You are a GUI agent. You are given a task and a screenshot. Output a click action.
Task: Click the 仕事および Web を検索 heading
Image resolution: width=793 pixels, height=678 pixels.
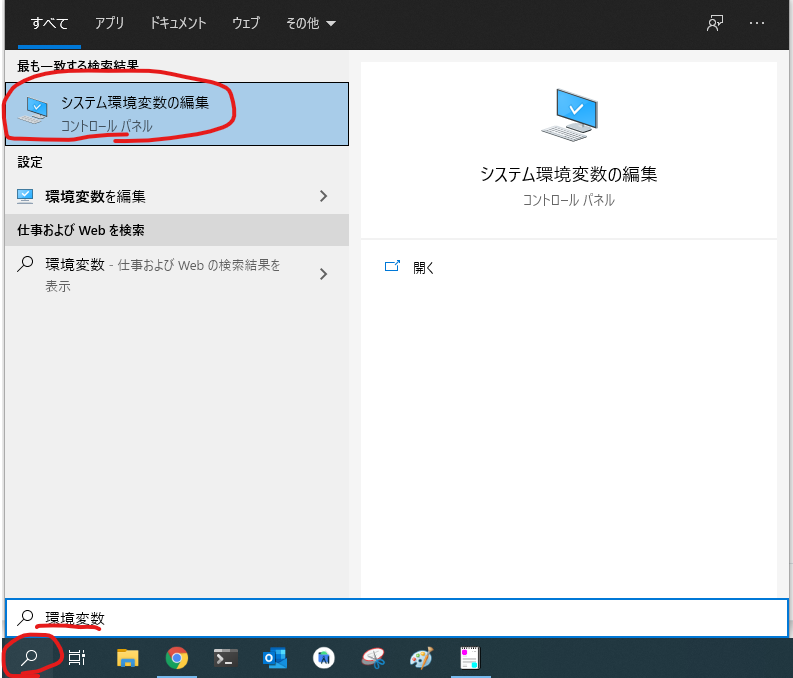(x=81, y=230)
